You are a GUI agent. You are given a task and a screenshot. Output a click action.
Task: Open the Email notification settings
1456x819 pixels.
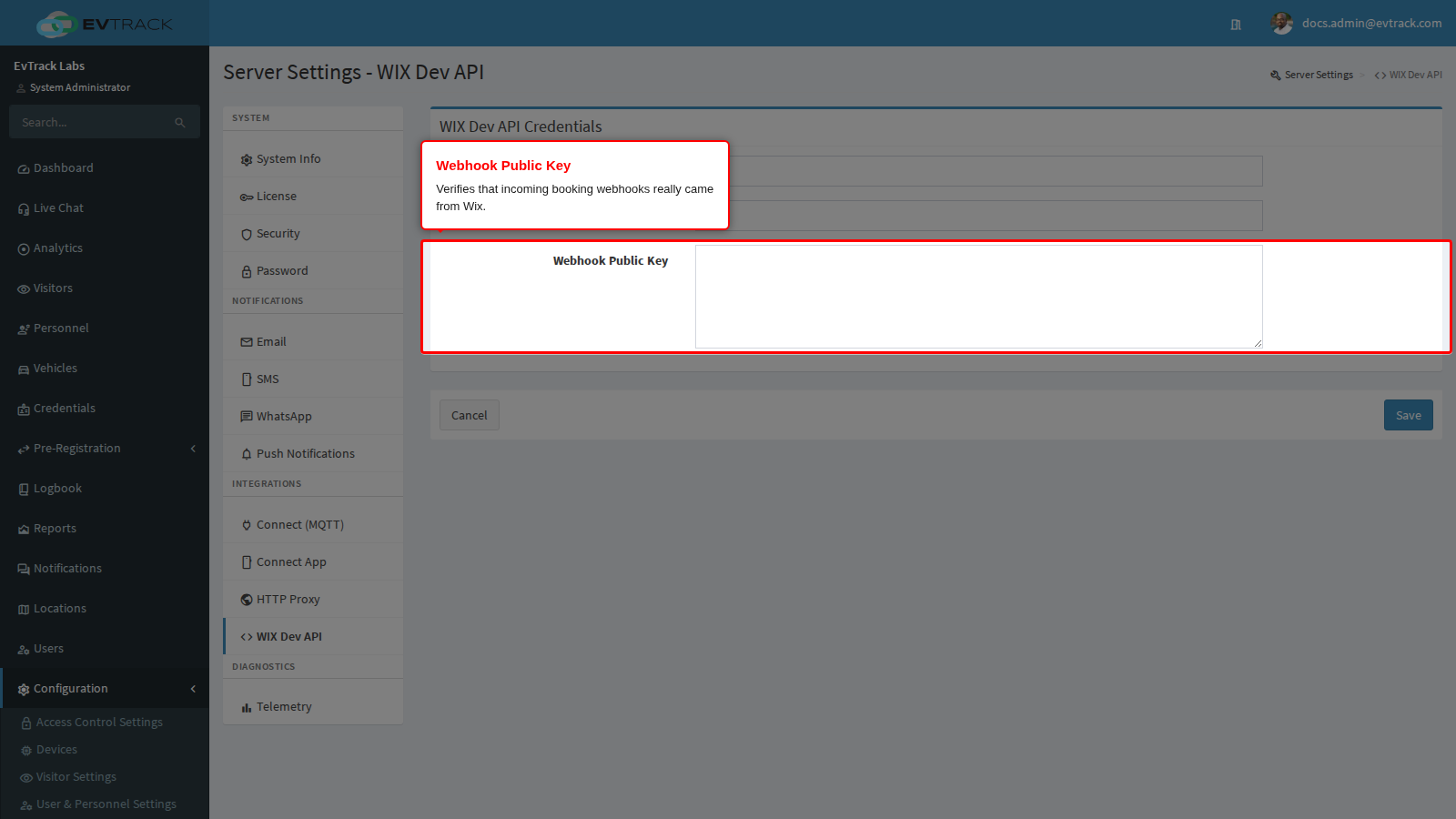click(313, 342)
